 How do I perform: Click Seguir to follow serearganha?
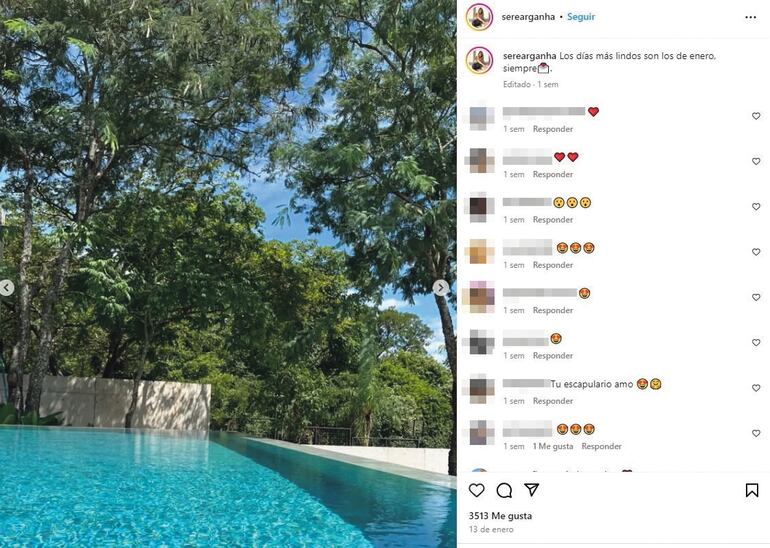point(581,17)
